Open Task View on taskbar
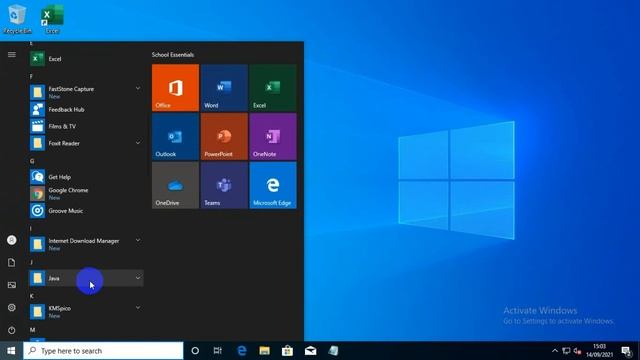Image resolution: width=640 pixels, height=360 pixels. (x=218, y=351)
